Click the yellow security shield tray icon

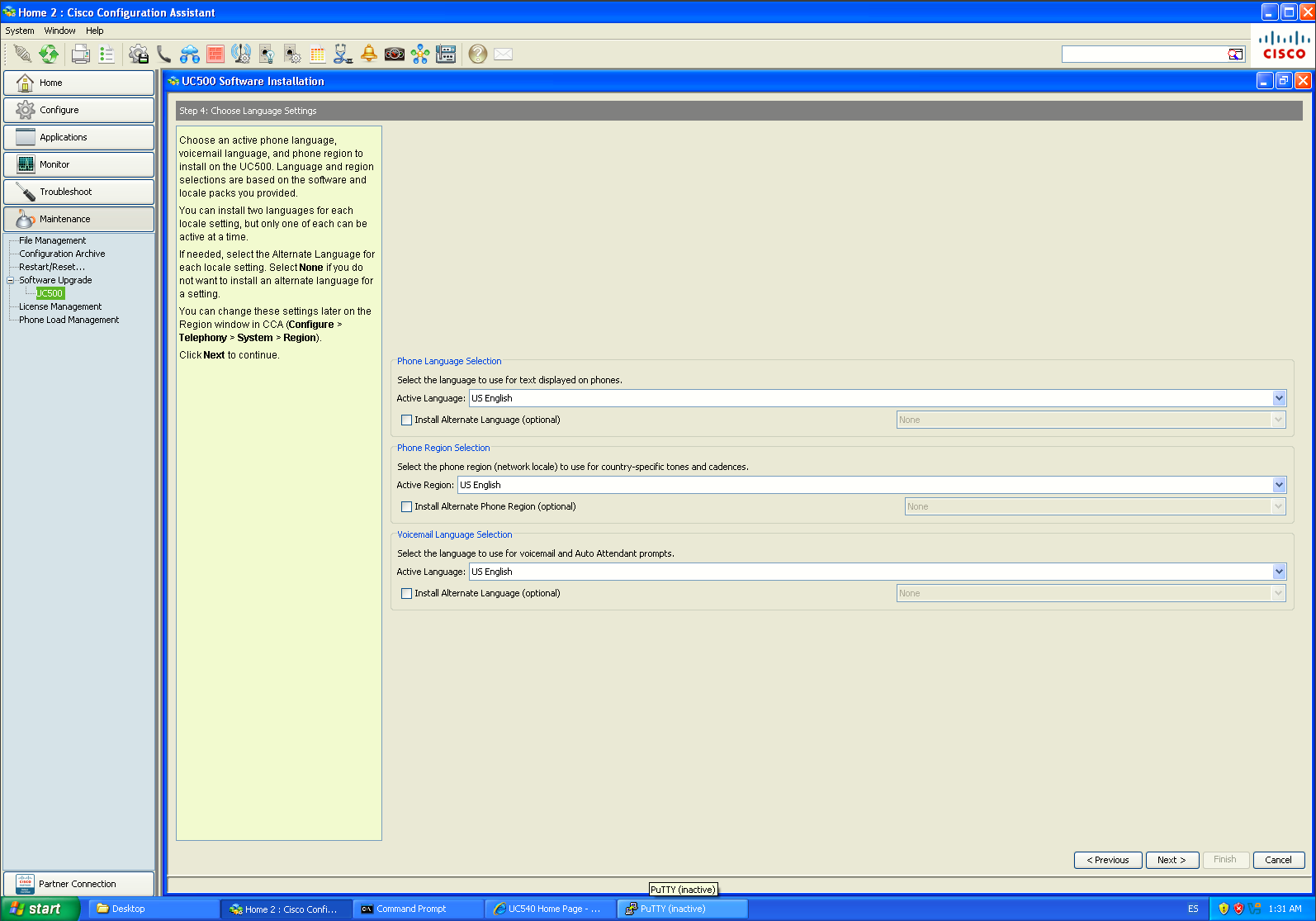(x=1224, y=909)
